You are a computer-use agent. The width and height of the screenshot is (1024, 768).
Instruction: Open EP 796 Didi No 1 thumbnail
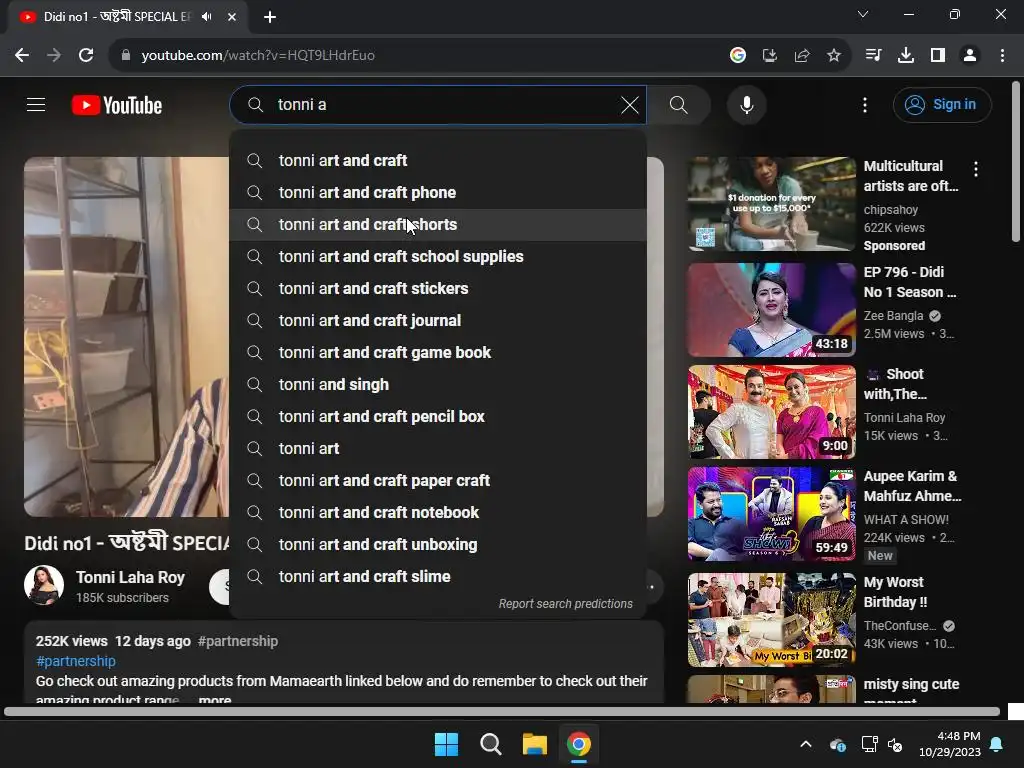772,310
